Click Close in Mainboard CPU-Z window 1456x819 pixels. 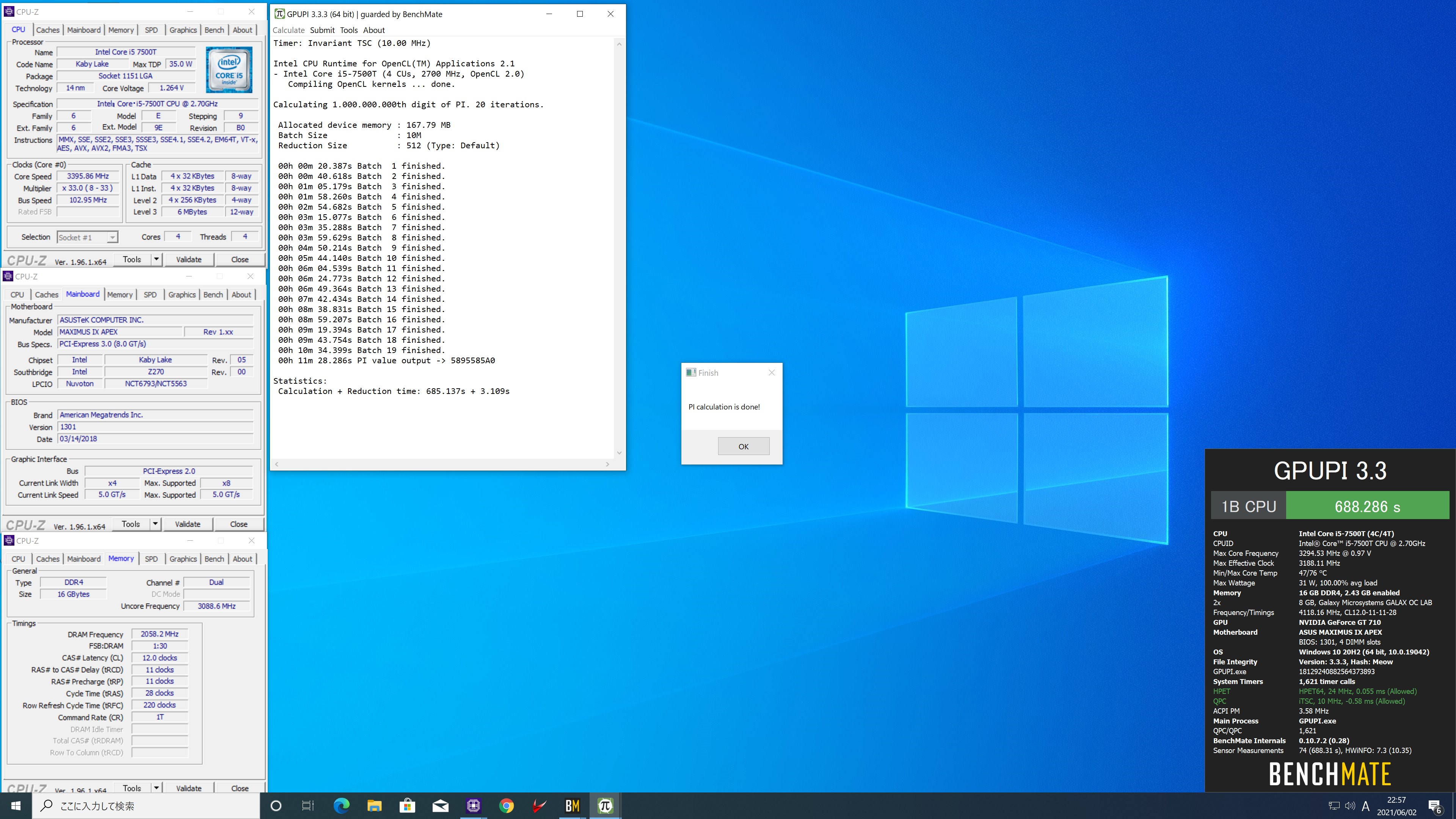coord(238,524)
